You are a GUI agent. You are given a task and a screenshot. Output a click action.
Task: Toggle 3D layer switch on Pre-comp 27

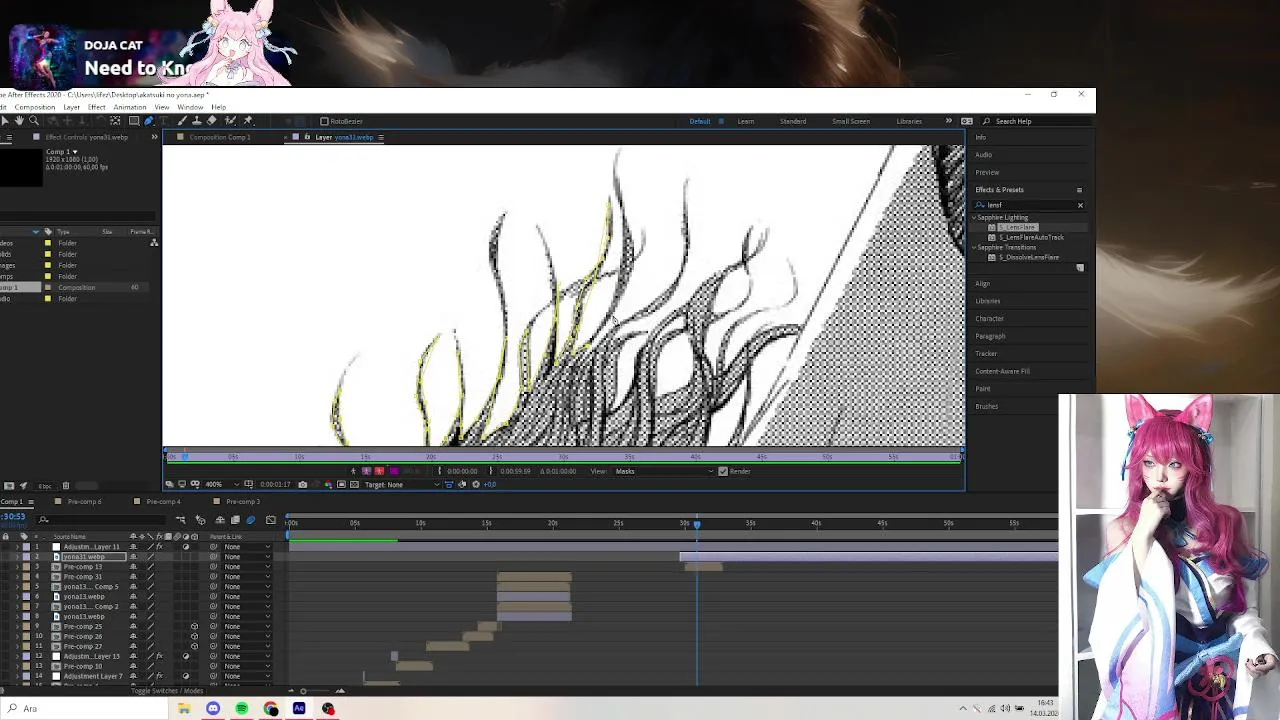tap(194, 646)
